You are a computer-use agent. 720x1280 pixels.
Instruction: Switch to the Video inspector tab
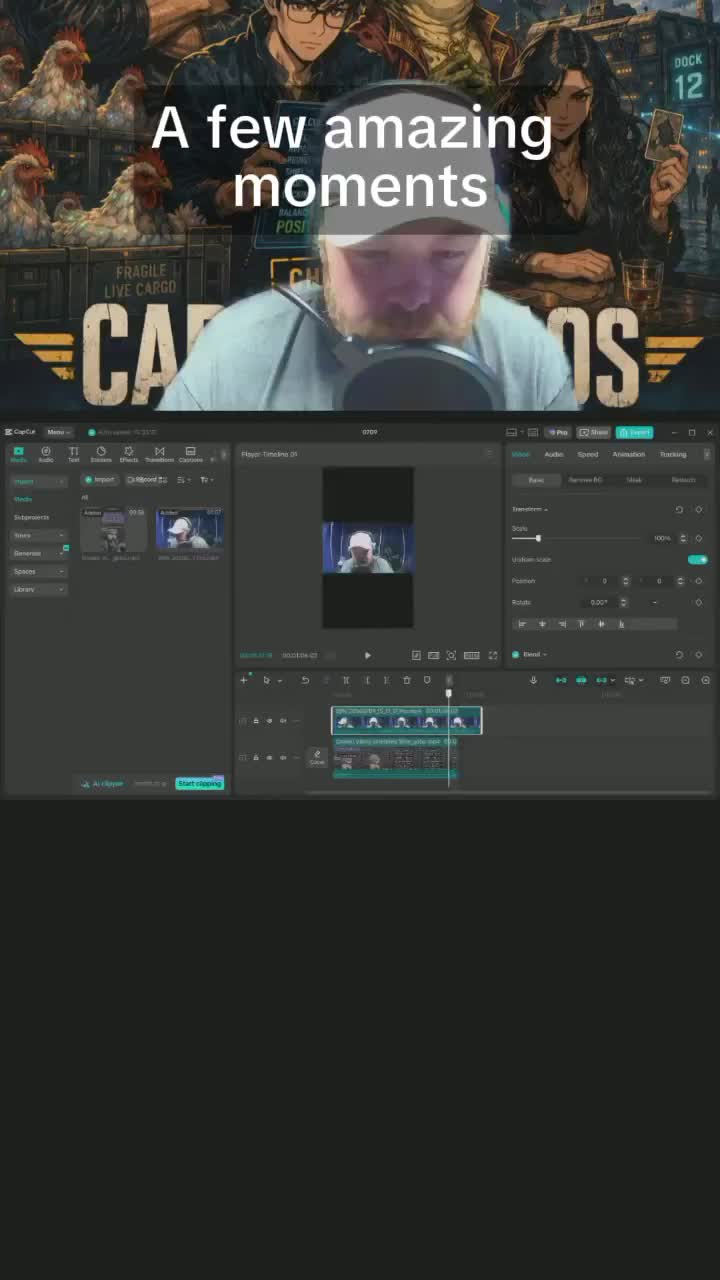tap(521, 454)
